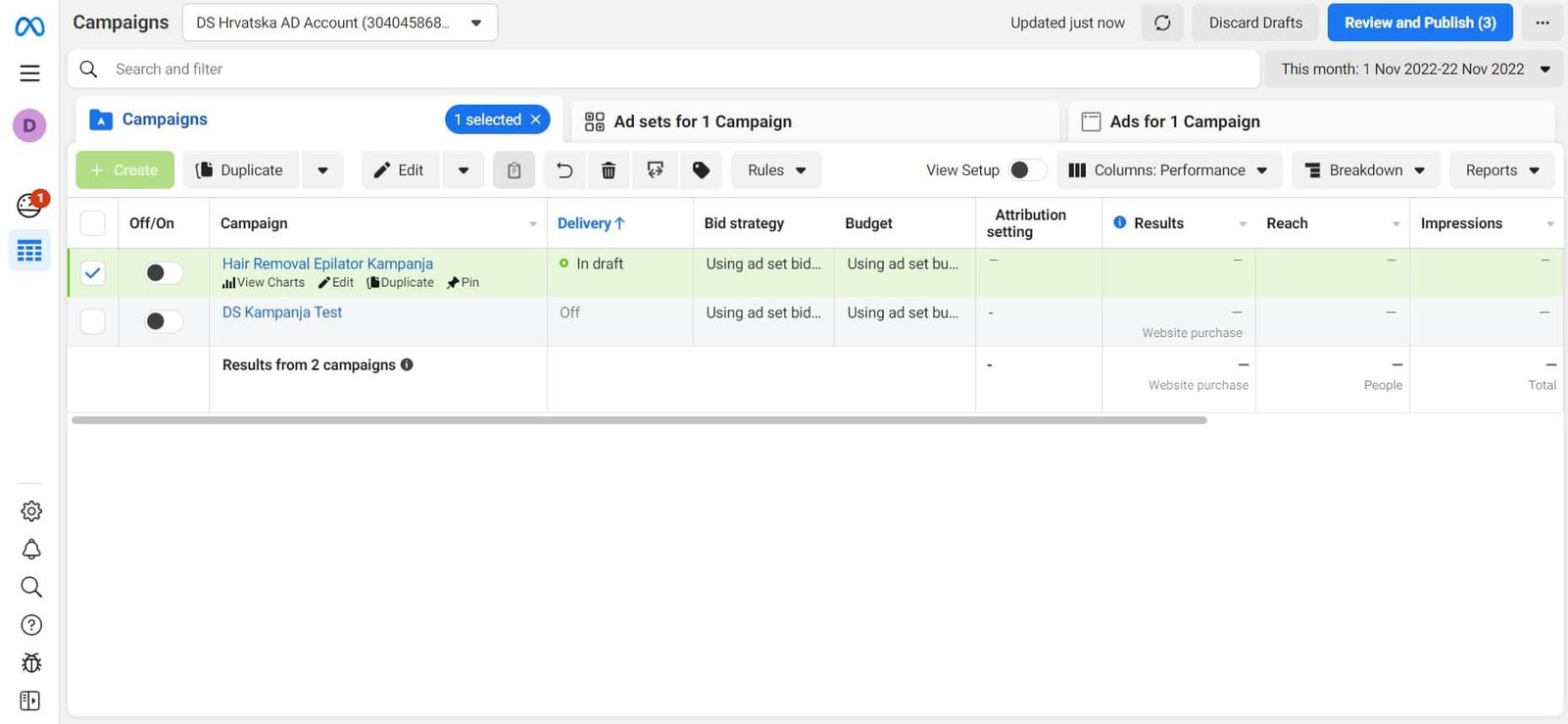Image resolution: width=1568 pixels, height=724 pixels.
Task: Check the DS Kampanja Test checkbox
Action: pyautogui.click(x=93, y=321)
